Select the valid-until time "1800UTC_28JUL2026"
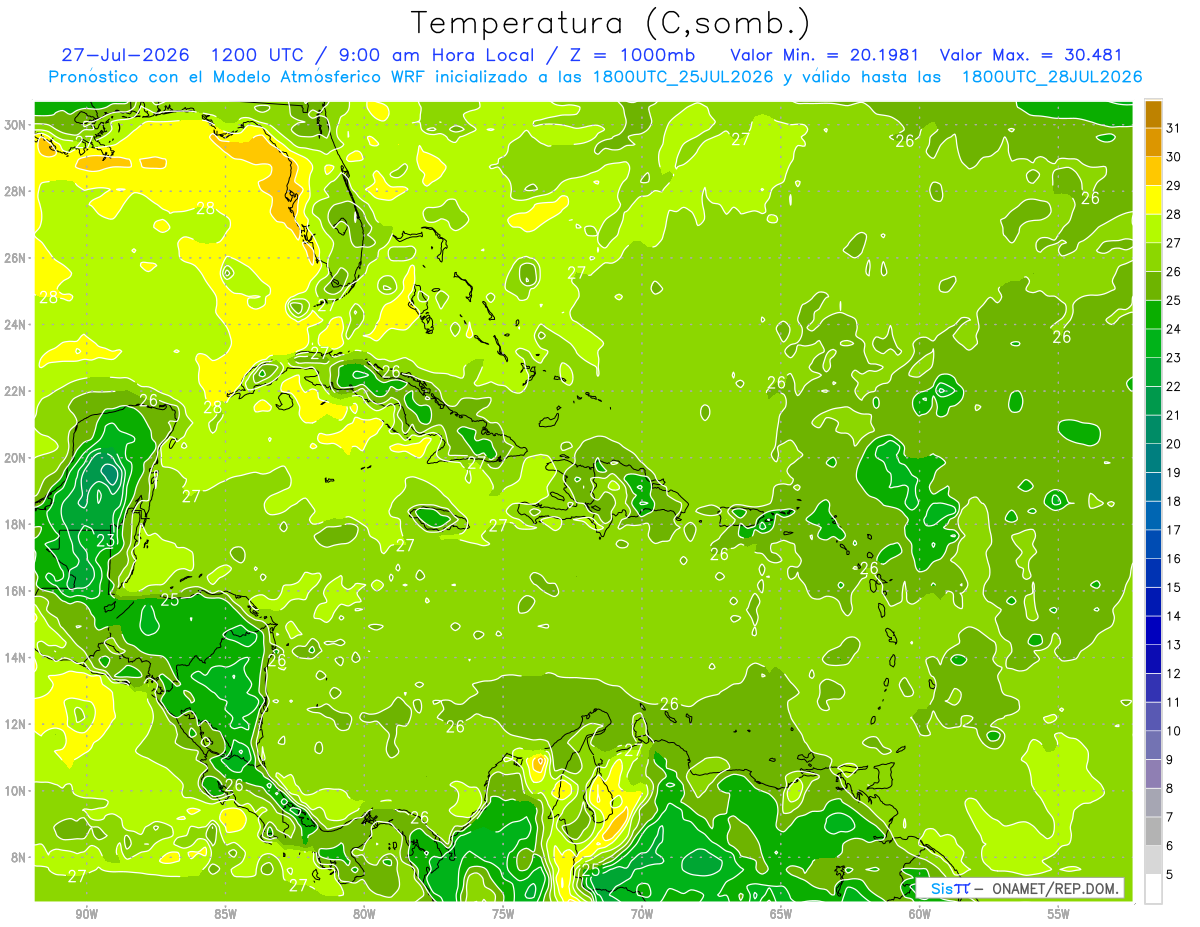Screen dimensions: 1200x927 tap(1051, 77)
